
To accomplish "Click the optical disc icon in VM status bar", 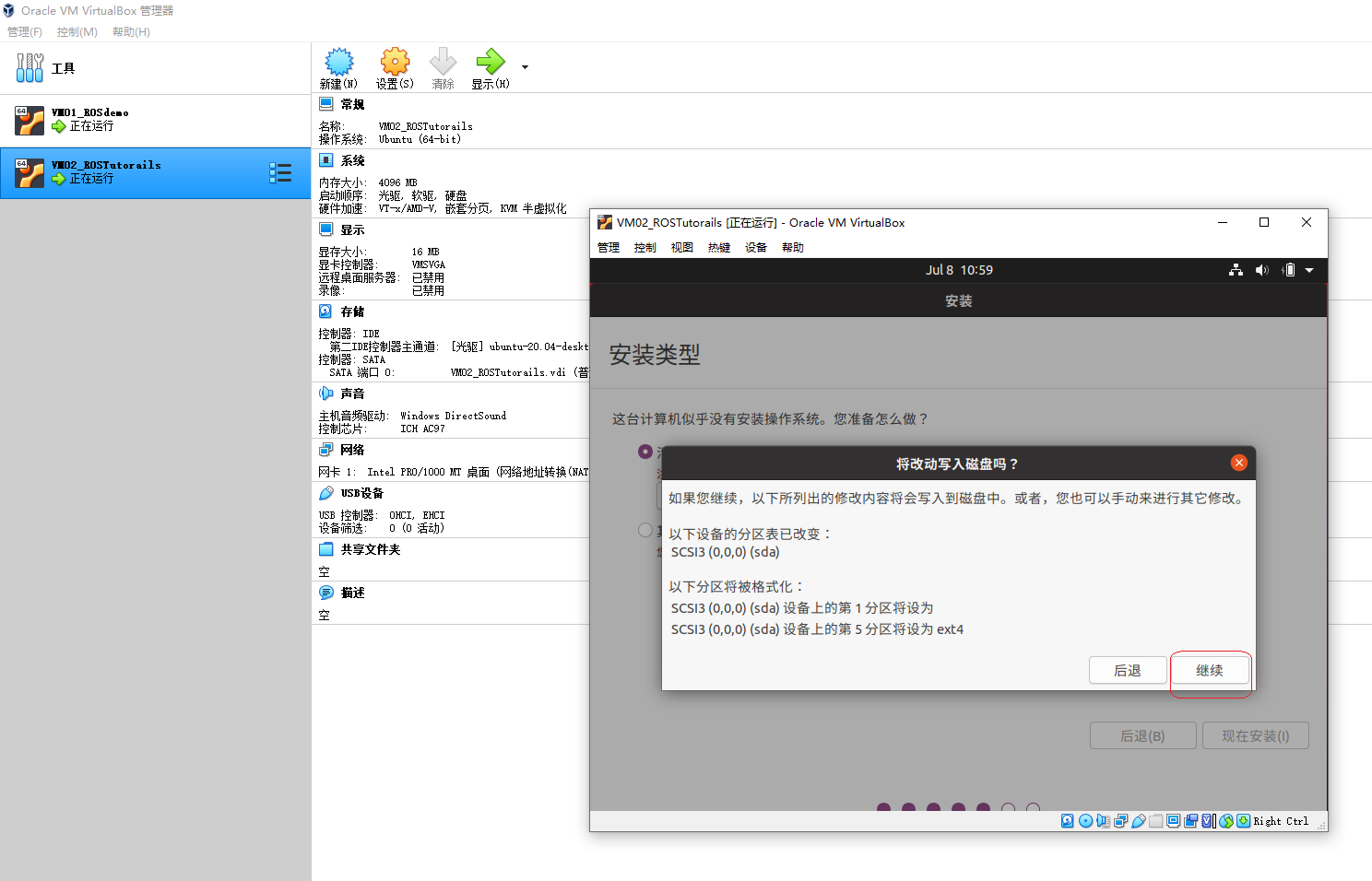I will [1083, 820].
